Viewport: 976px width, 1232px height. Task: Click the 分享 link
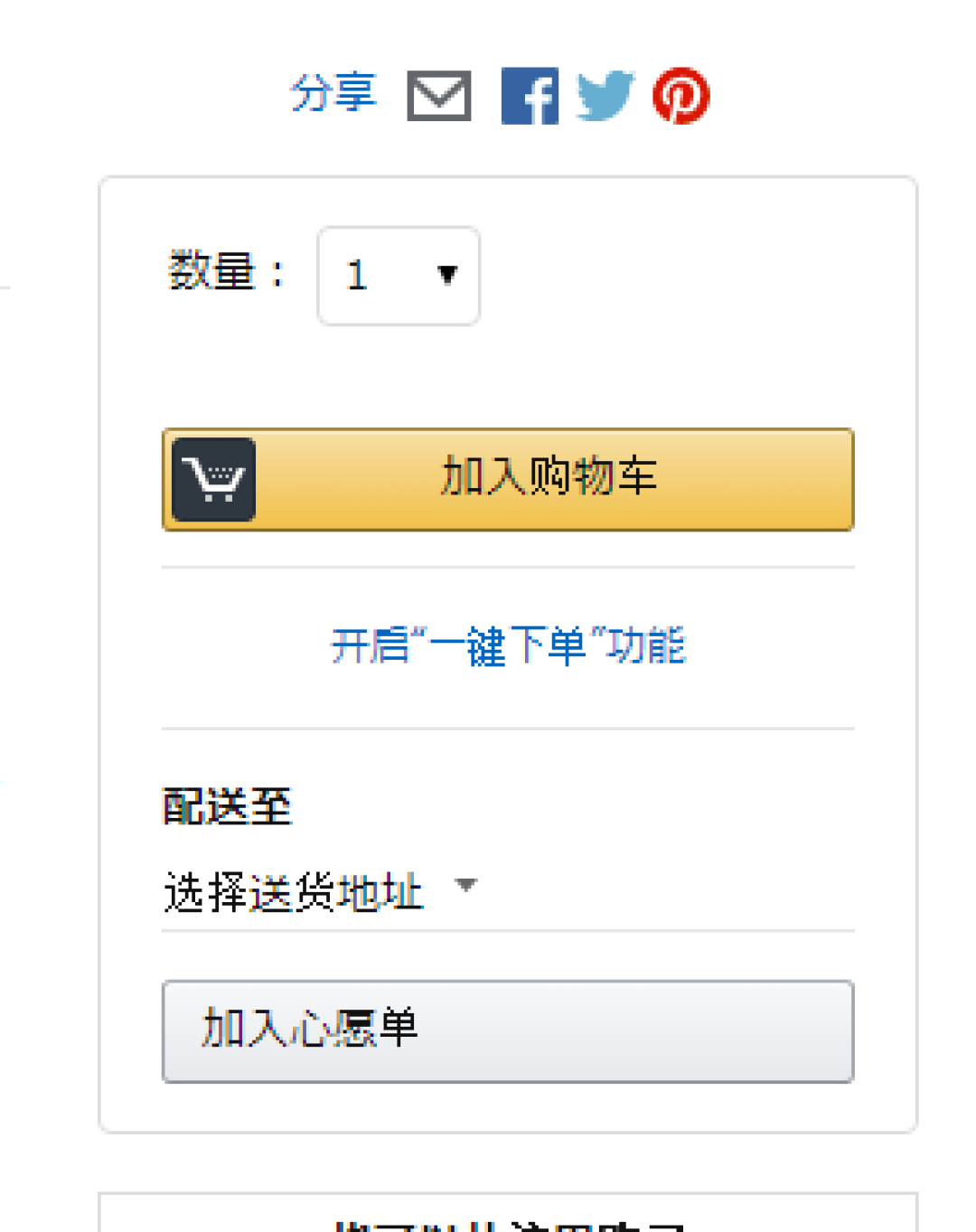coord(333,93)
